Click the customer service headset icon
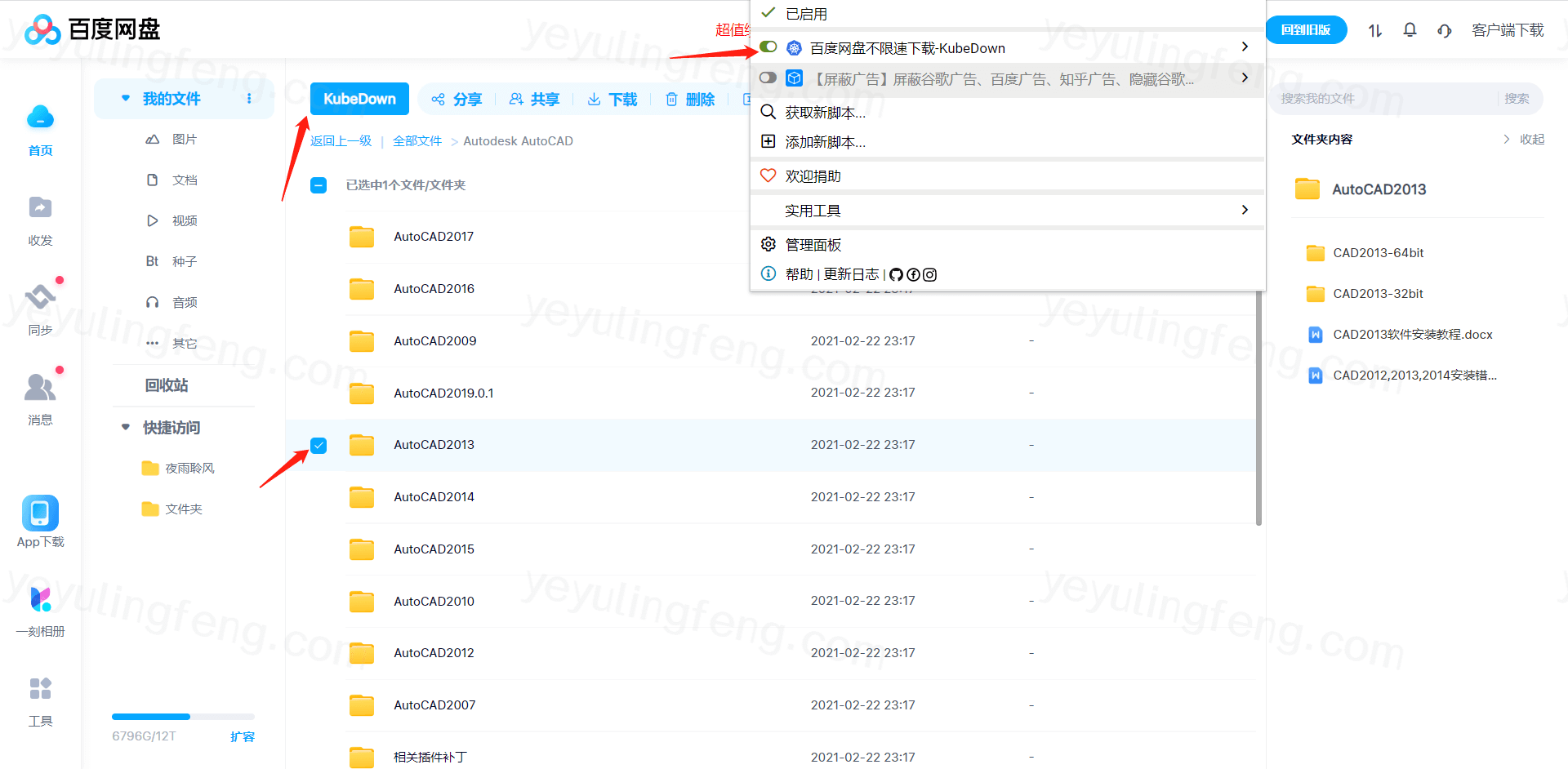The height and width of the screenshot is (769, 1568). click(x=1445, y=30)
